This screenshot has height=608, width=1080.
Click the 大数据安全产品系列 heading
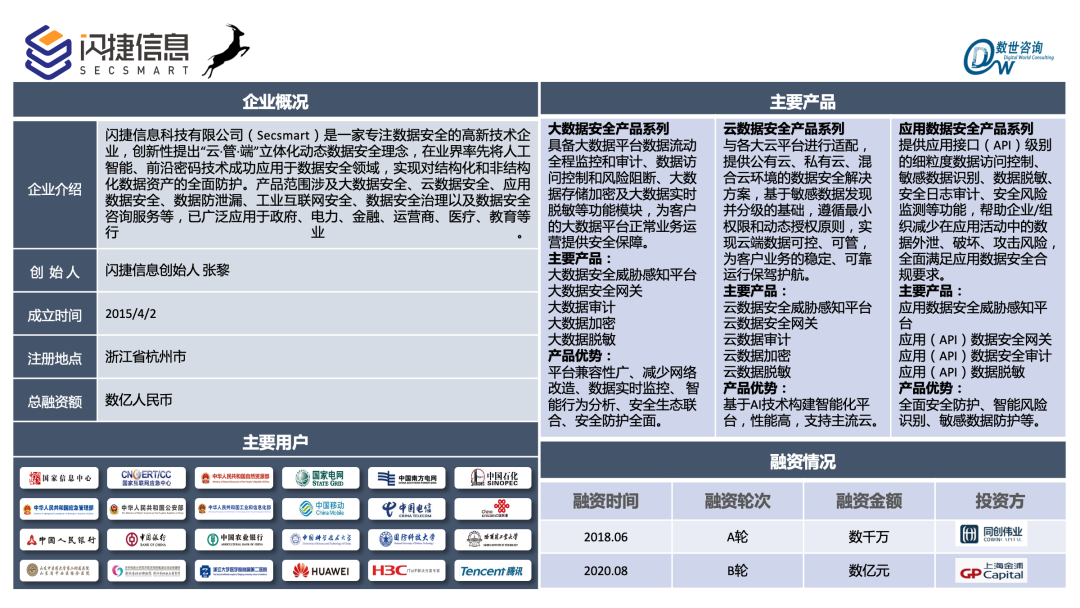point(608,129)
